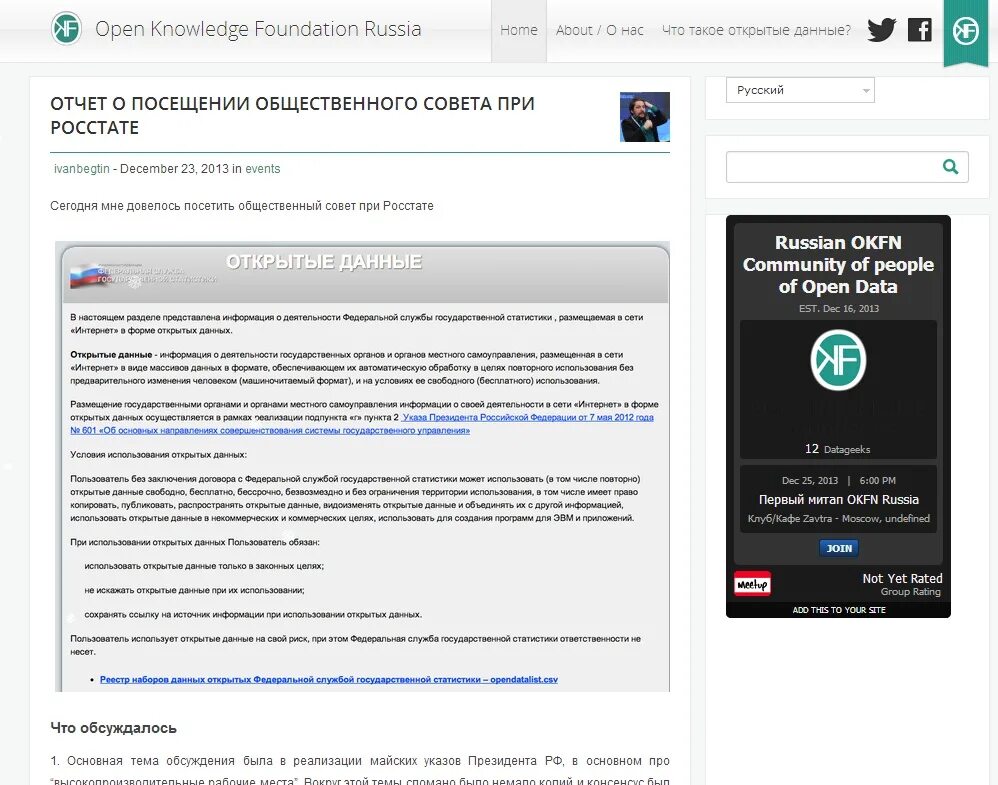Open the events category link
998x785 pixels.
pos(263,169)
